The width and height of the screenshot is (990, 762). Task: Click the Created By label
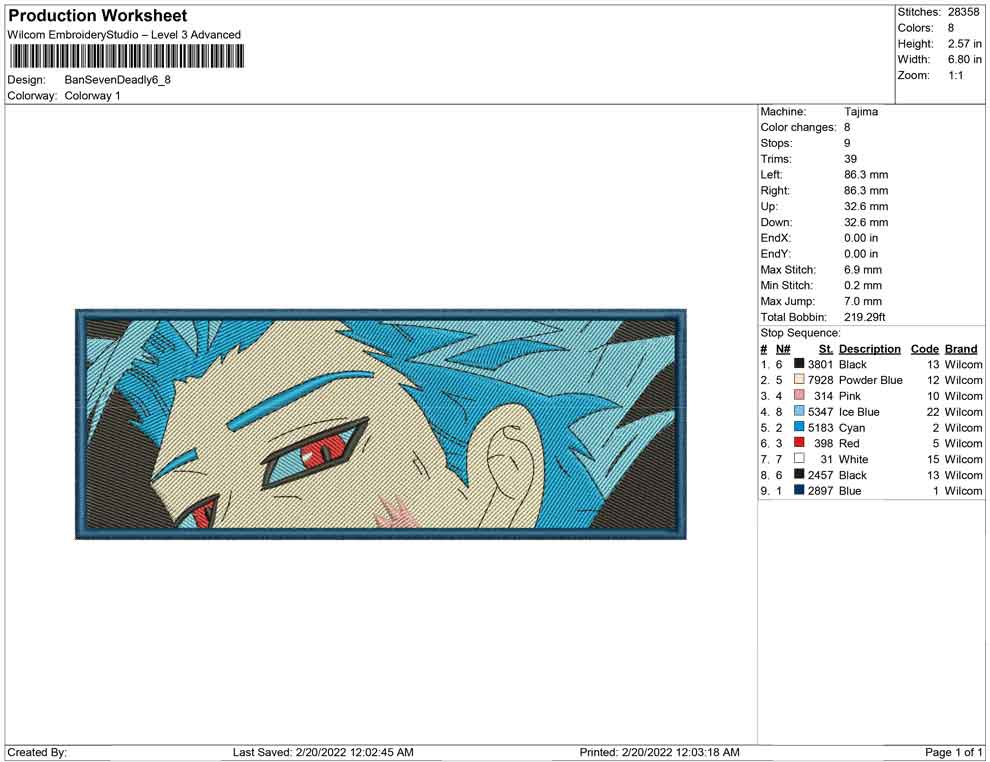37,752
